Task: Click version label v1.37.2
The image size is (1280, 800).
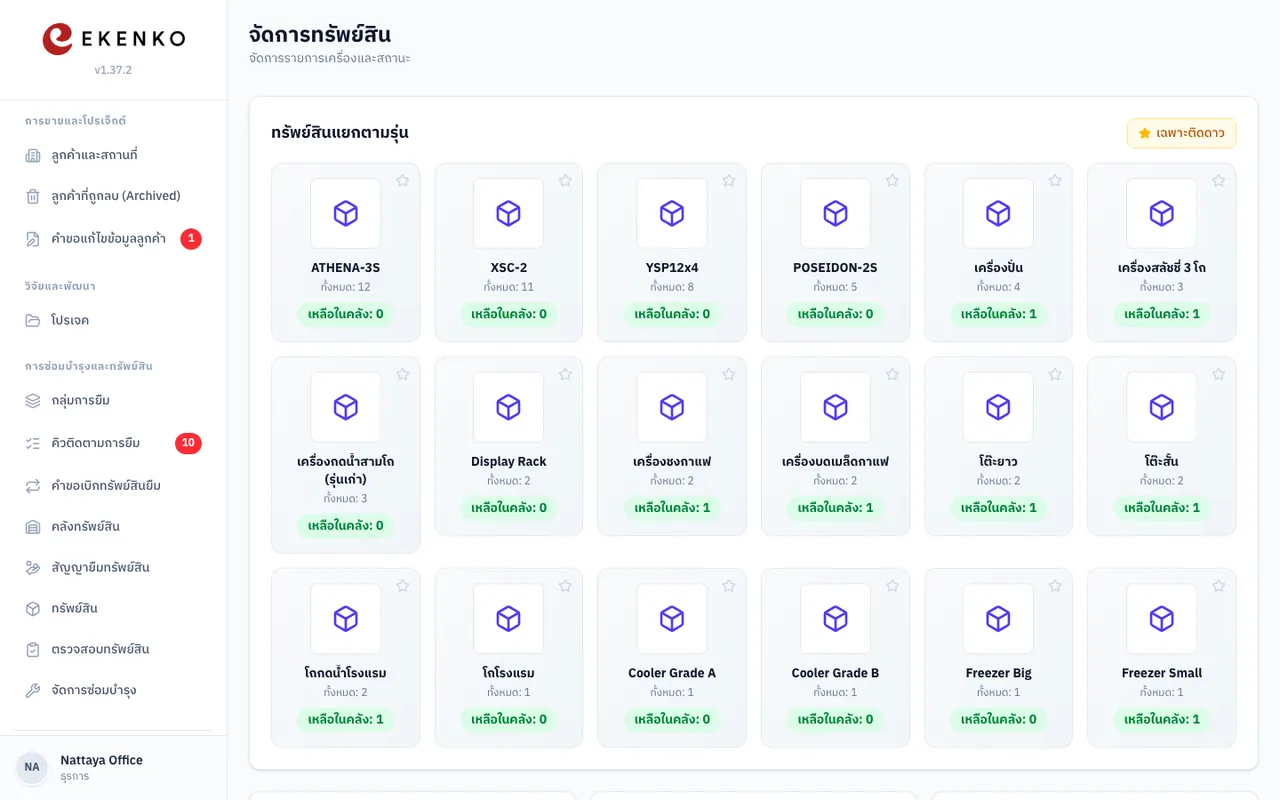Action: (x=113, y=70)
